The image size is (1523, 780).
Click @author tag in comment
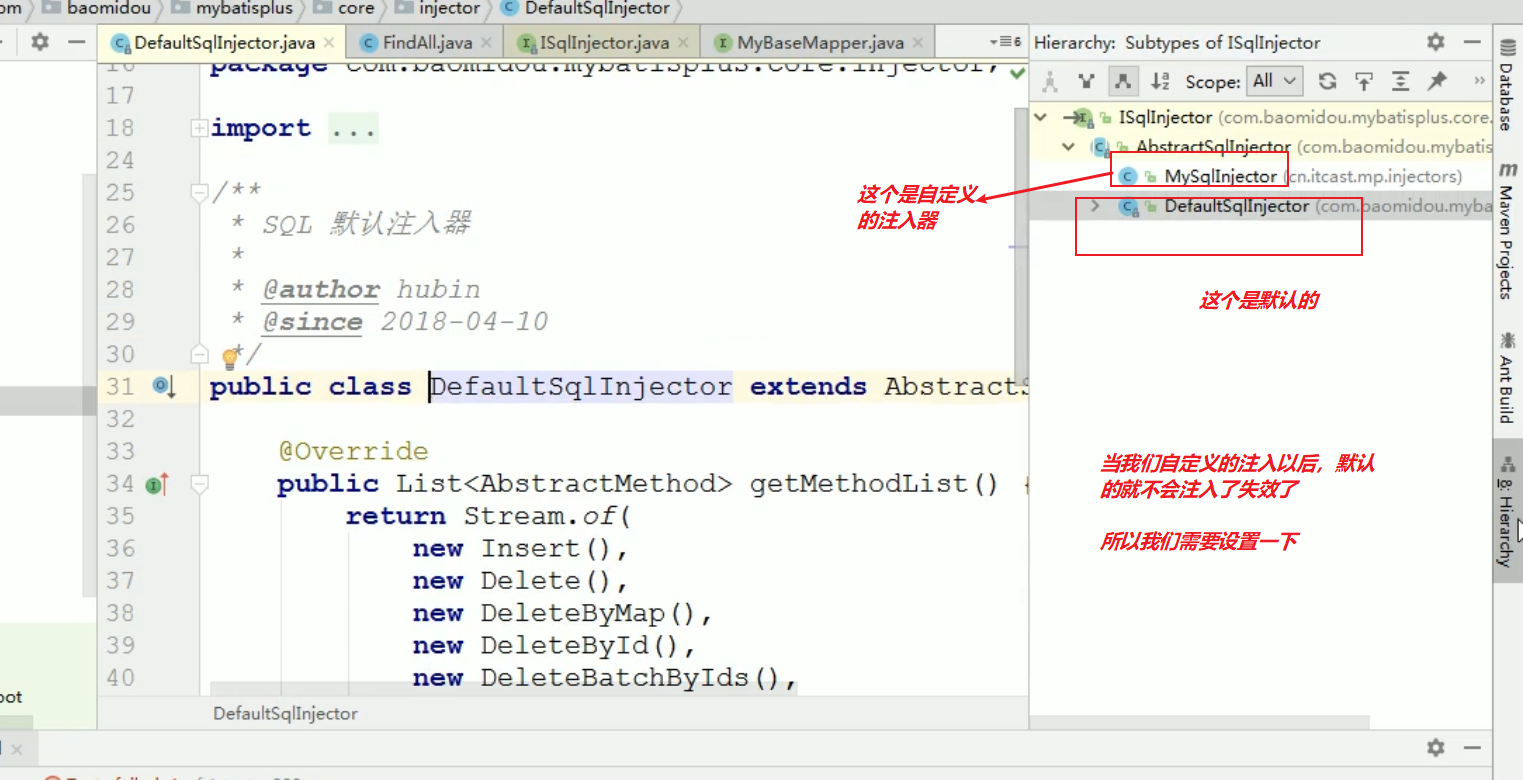(x=321, y=290)
